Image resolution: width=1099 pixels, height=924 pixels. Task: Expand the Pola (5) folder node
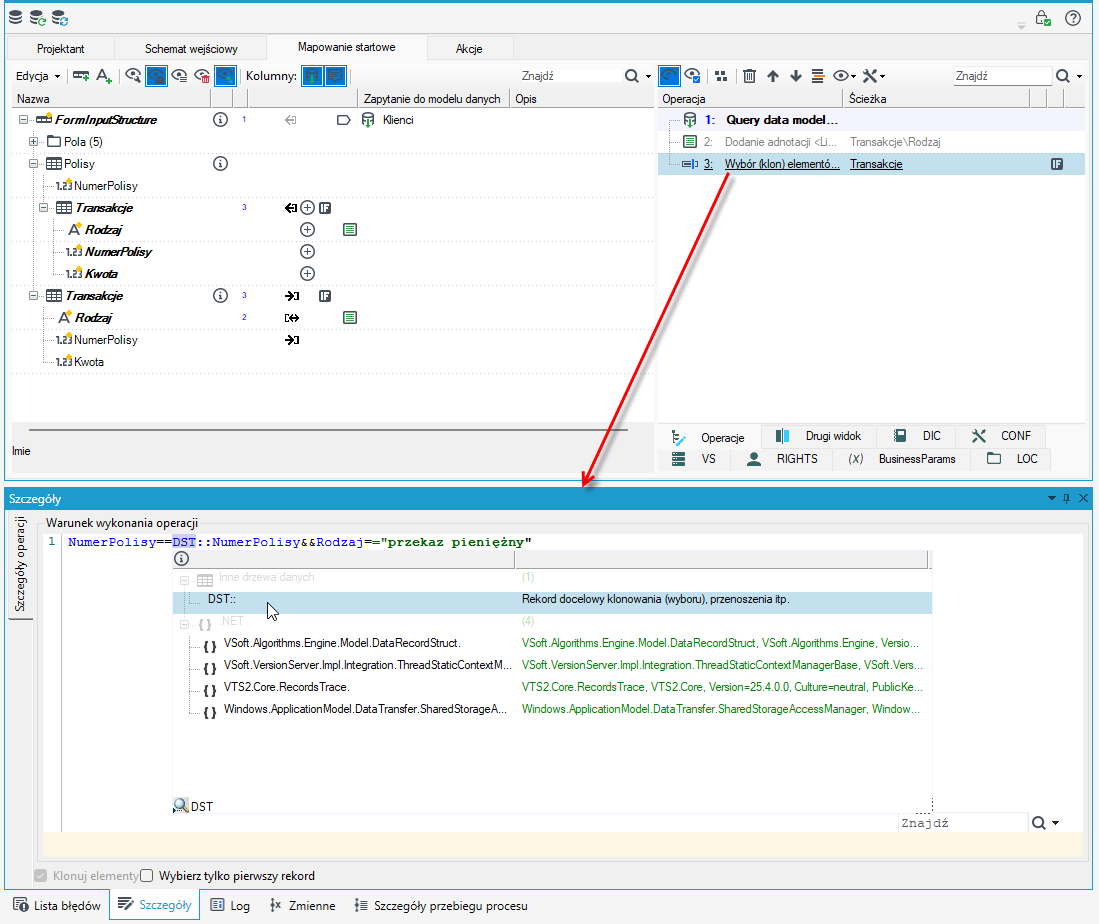point(33,142)
